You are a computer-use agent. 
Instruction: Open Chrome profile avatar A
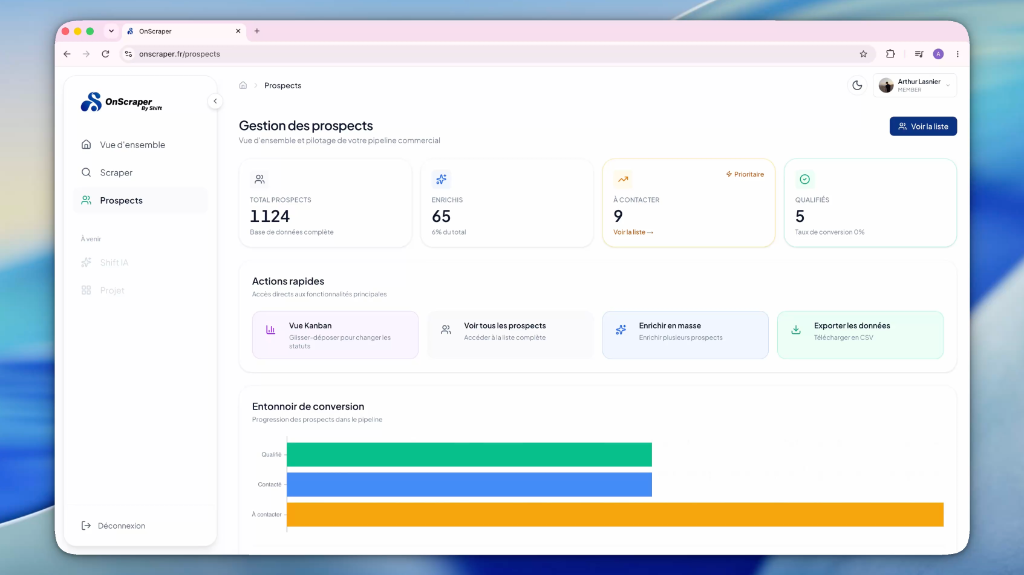click(x=938, y=54)
